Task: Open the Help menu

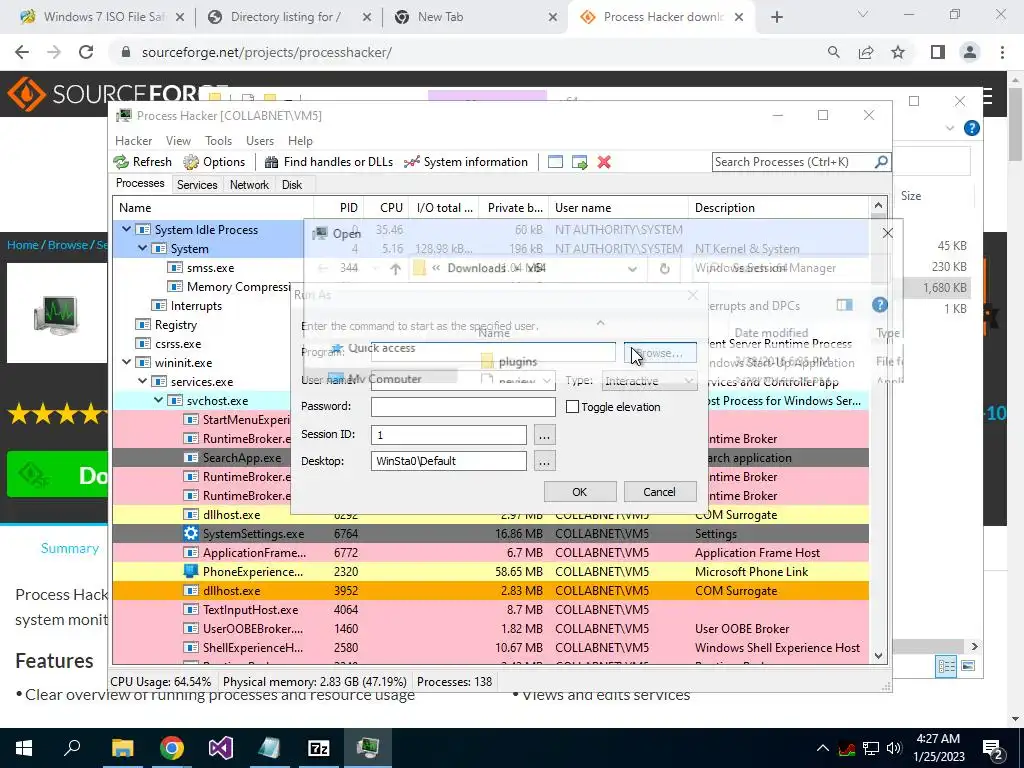Action: coord(300,140)
